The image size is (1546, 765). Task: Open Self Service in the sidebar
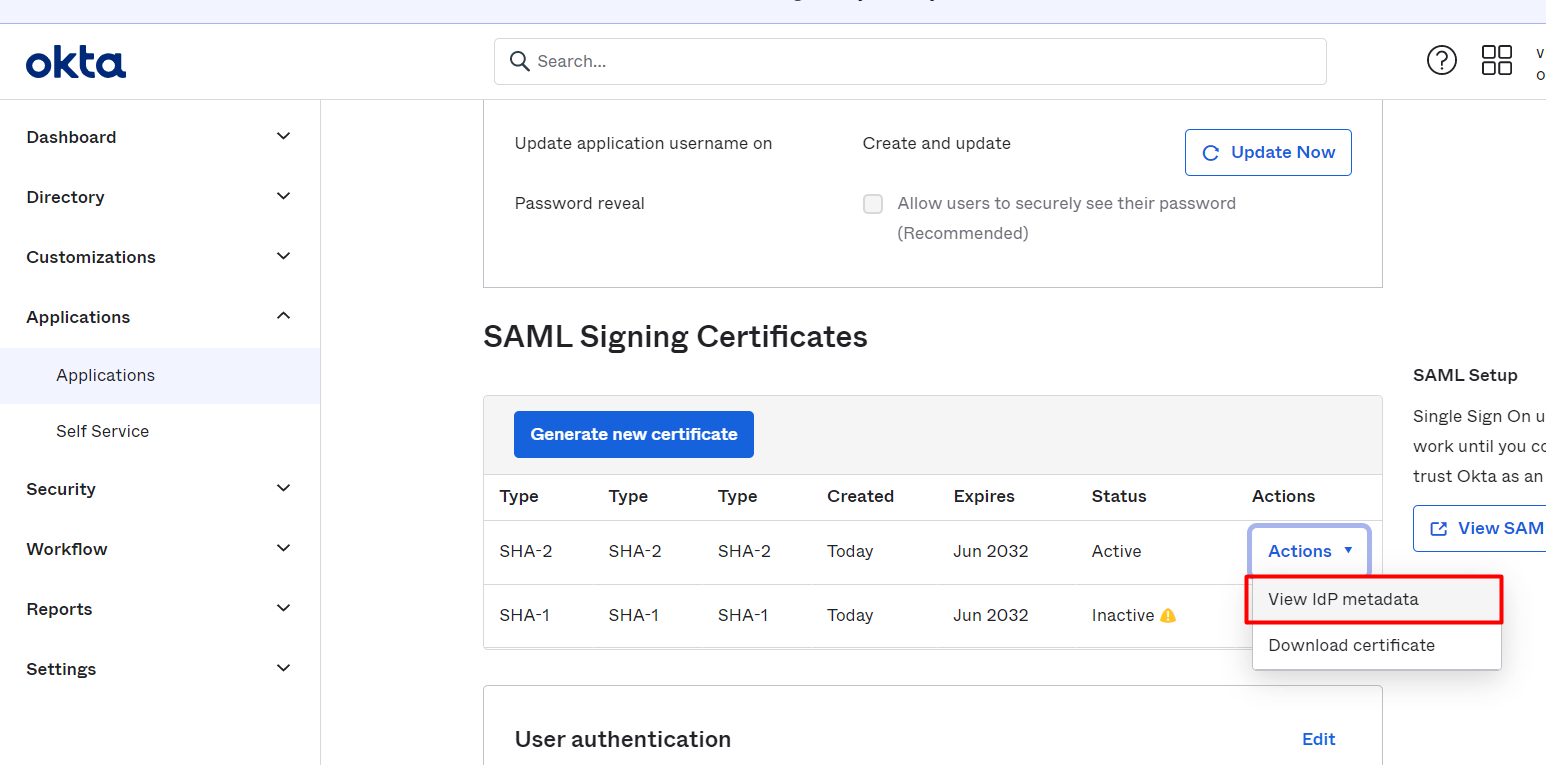(x=102, y=431)
